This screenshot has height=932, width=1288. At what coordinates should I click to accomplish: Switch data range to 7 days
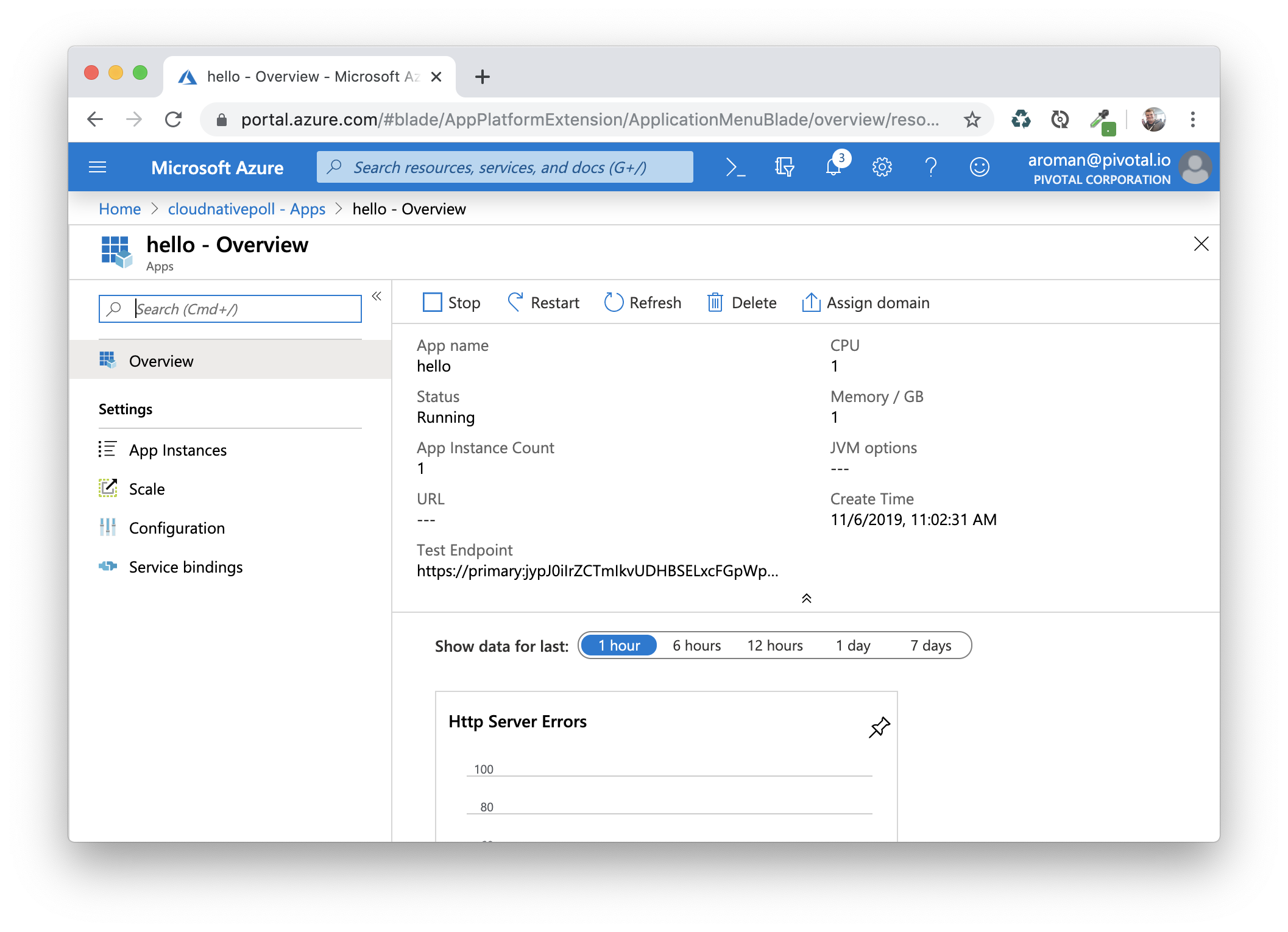coord(930,646)
